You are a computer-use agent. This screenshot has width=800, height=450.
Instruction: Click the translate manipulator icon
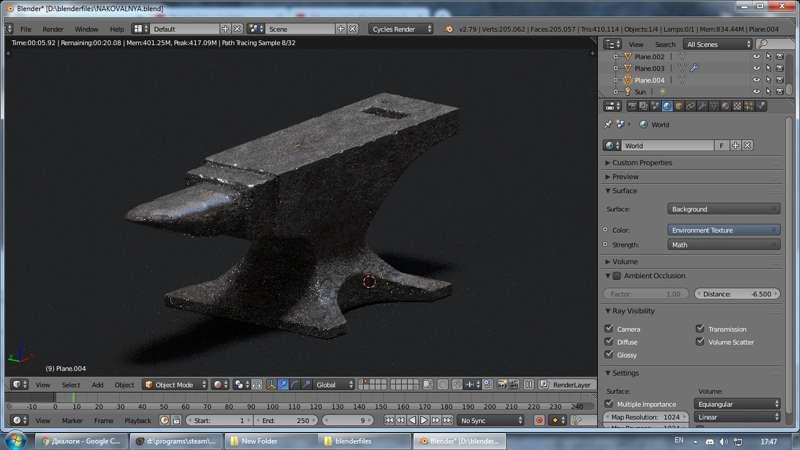[x=283, y=385]
